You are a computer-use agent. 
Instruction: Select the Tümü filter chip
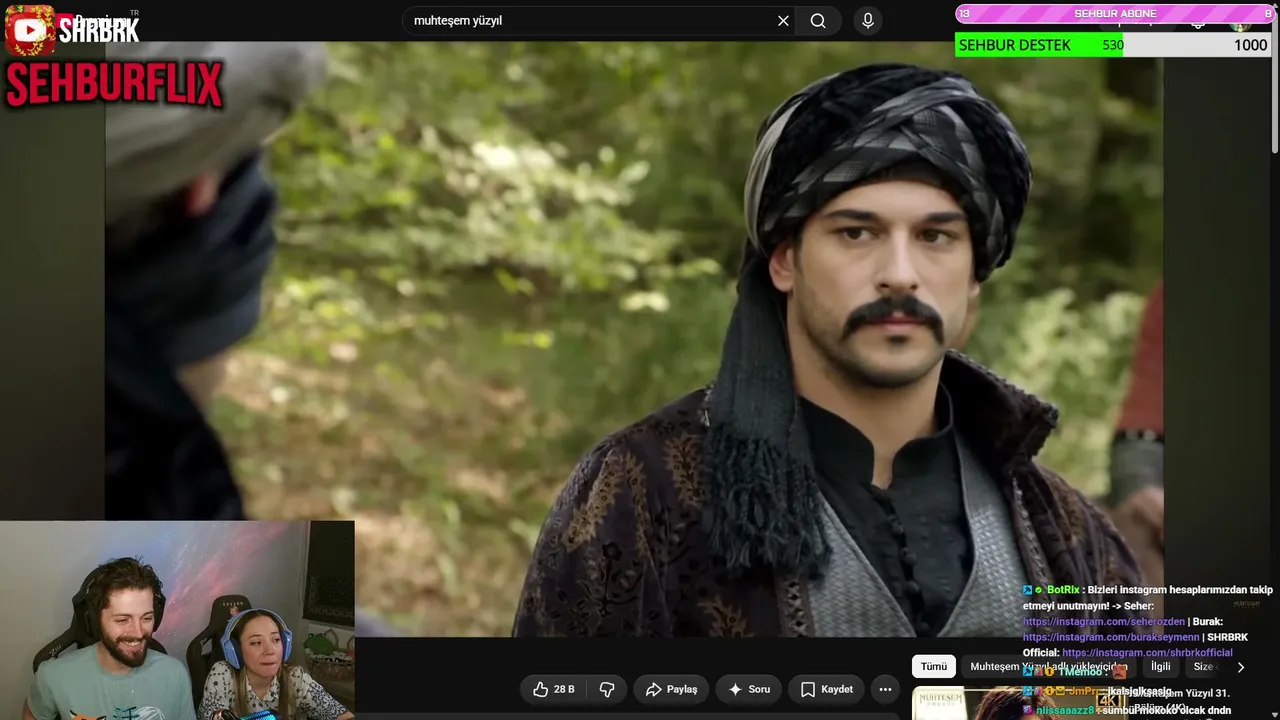click(x=934, y=666)
